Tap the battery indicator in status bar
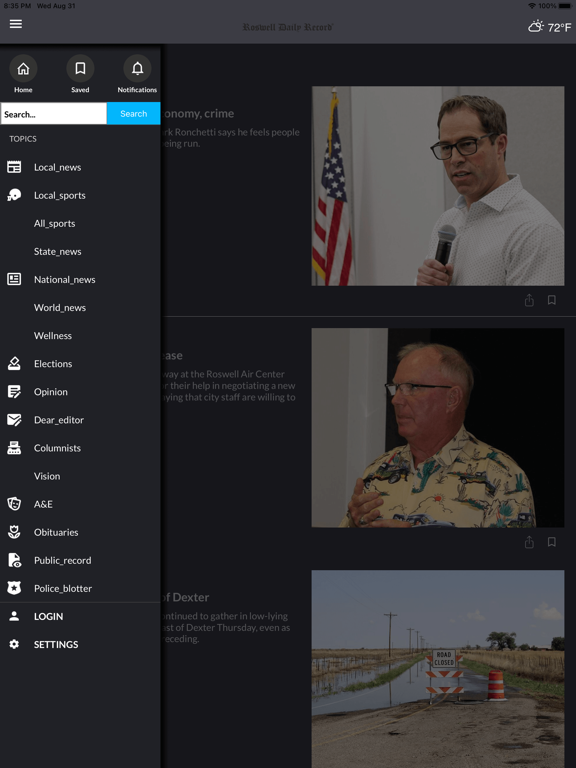 pos(564,6)
